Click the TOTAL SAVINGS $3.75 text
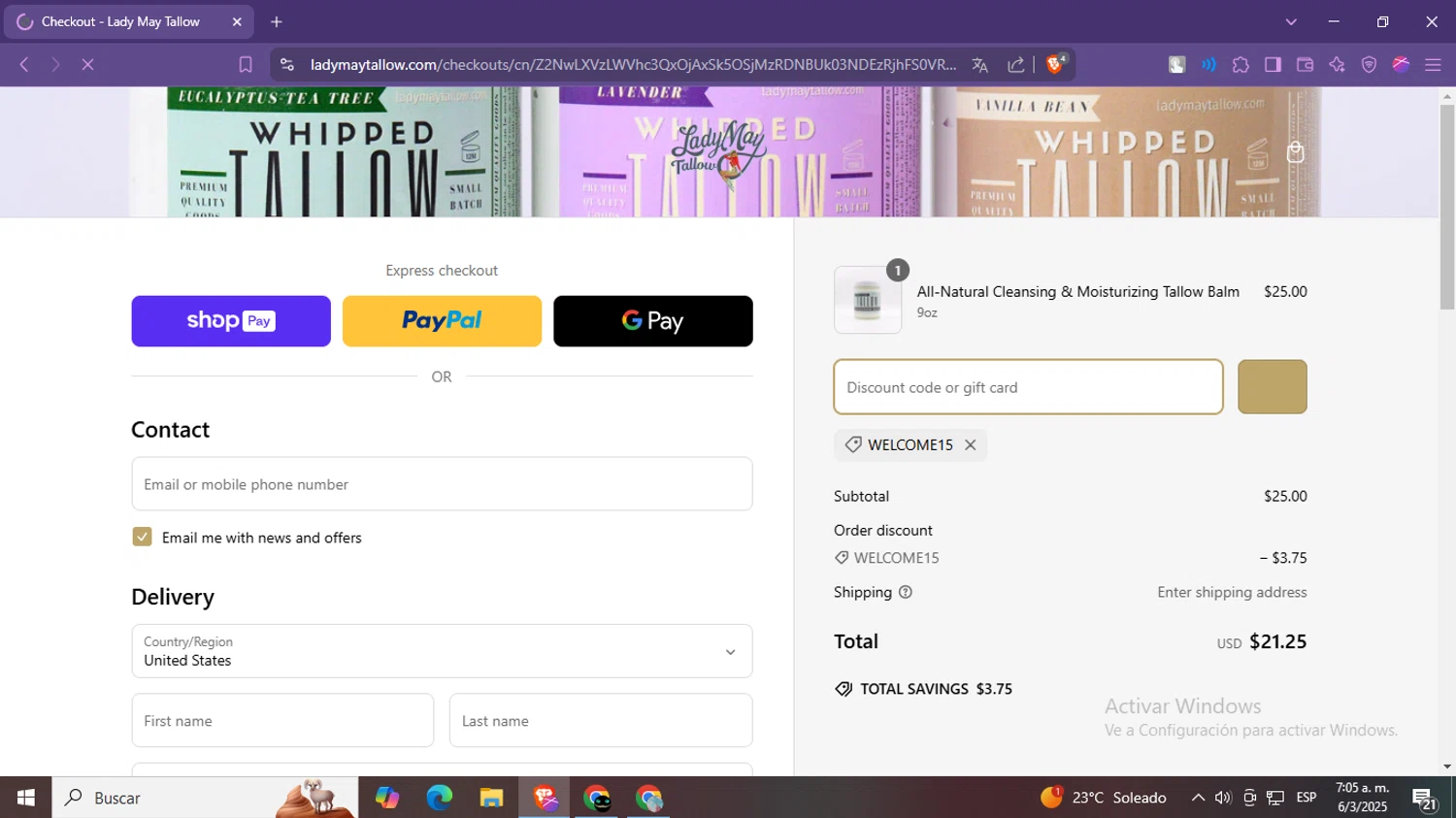Screen dimensions: 1456x818 (936, 689)
